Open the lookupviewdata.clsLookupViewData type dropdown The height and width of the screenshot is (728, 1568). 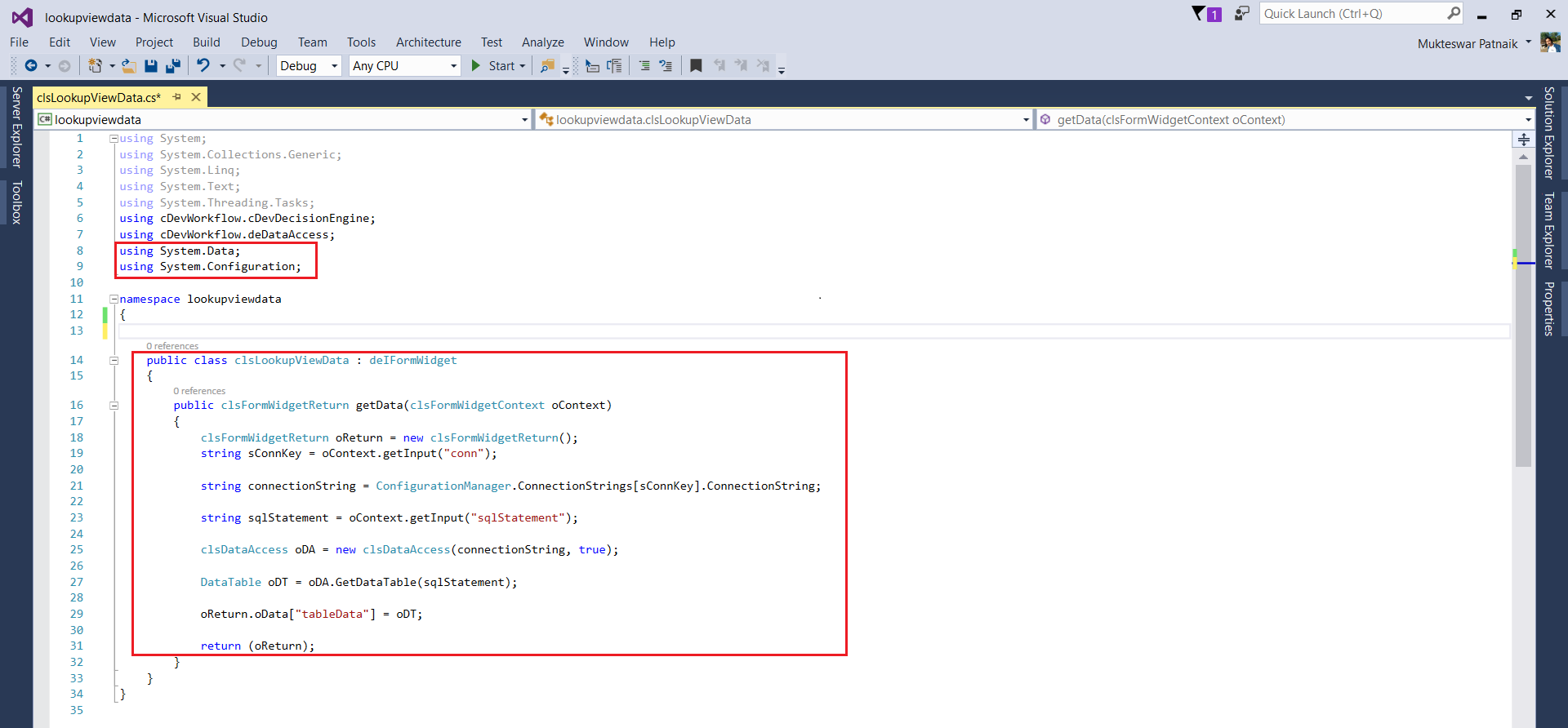[x=784, y=120]
